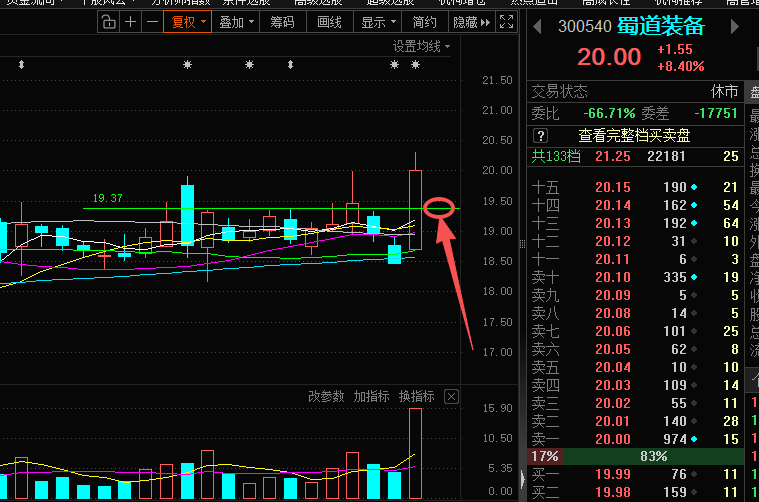Open the 复权 dropdown
This screenshot has height=502, width=759.
(x=188, y=22)
